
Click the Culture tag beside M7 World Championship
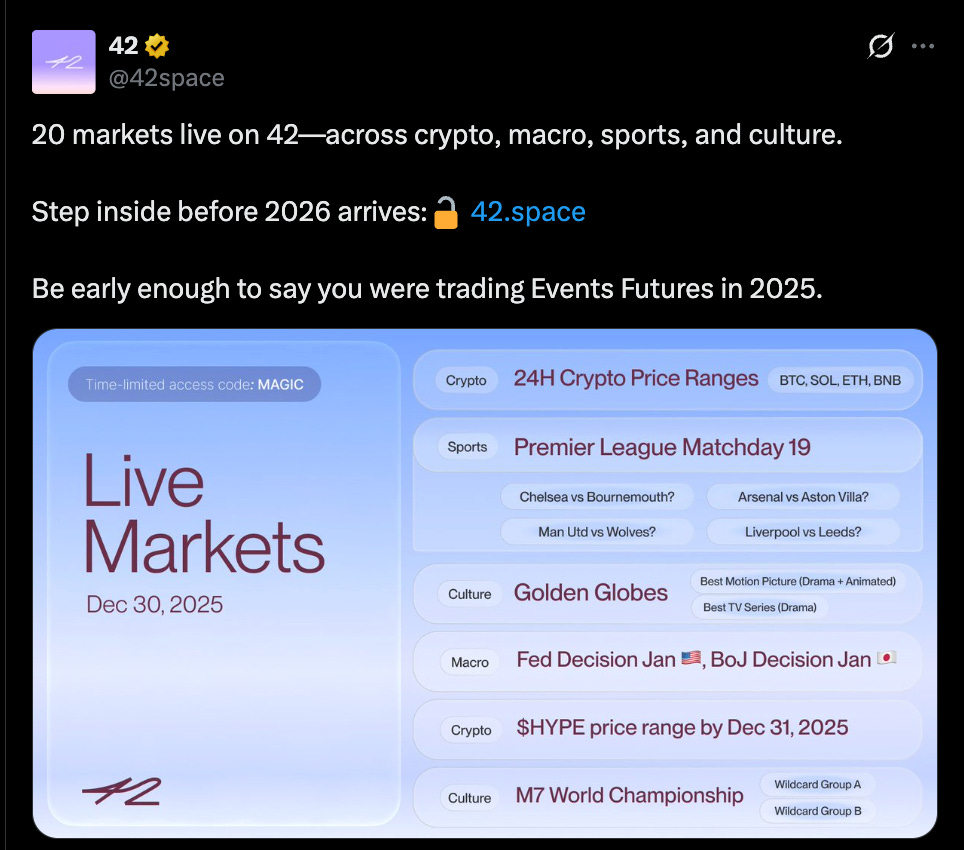point(469,798)
